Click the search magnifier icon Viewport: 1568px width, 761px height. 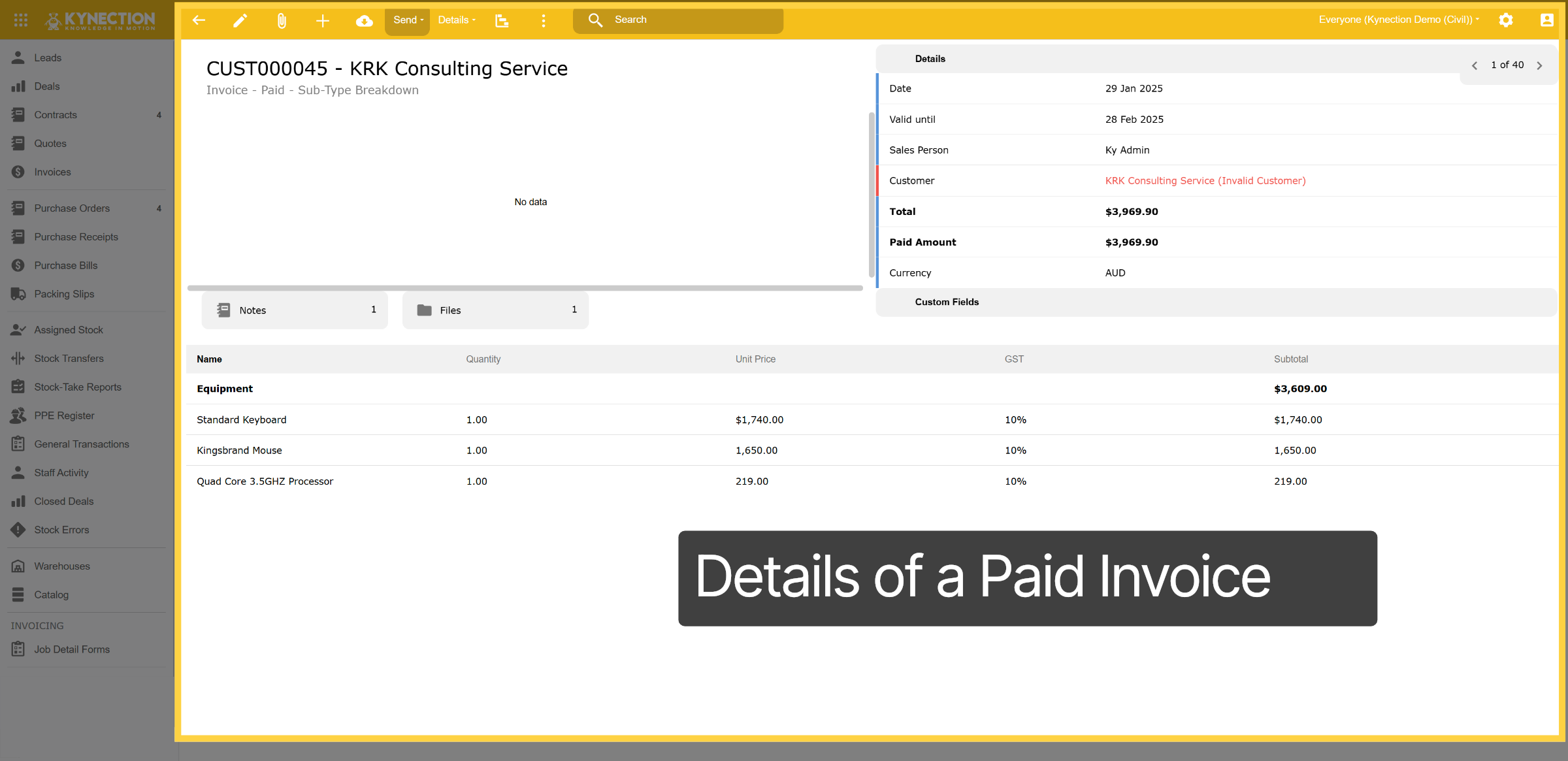(x=595, y=20)
